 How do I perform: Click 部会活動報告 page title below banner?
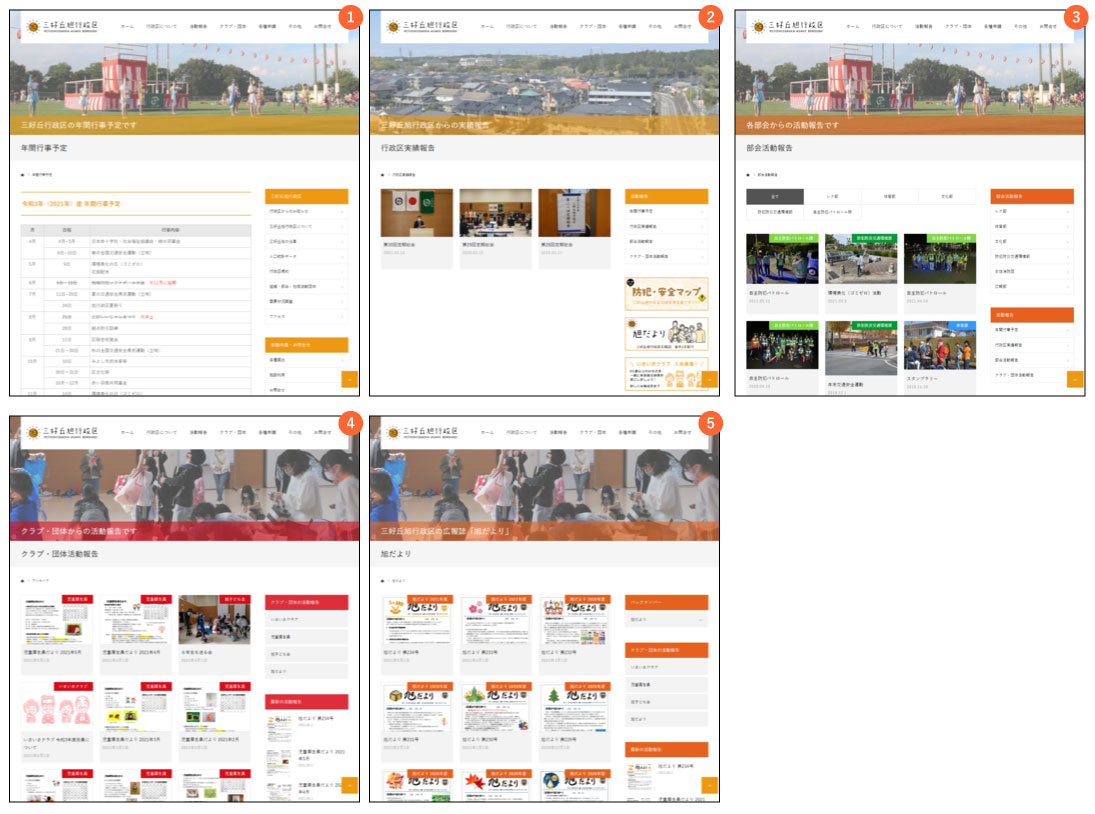click(770, 148)
